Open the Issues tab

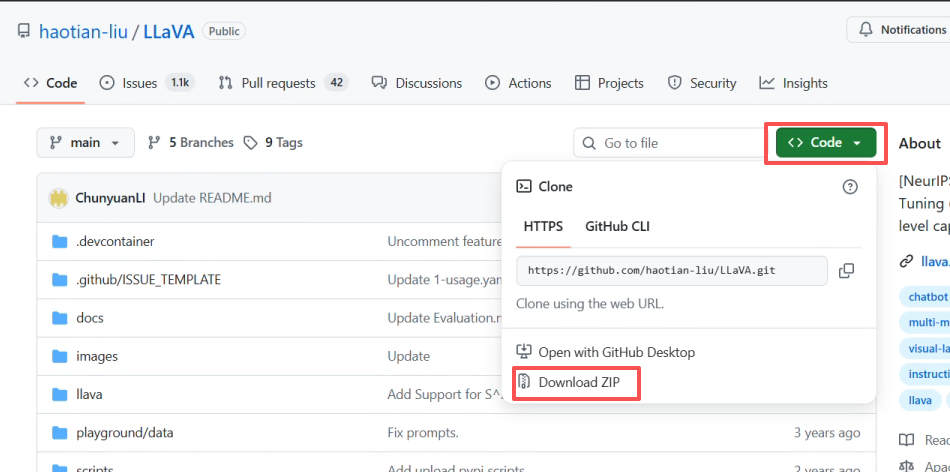[x=147, y=83]
